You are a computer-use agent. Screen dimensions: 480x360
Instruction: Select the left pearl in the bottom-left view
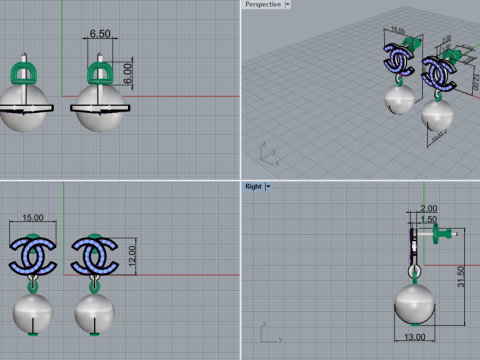(x=33, y=313)
